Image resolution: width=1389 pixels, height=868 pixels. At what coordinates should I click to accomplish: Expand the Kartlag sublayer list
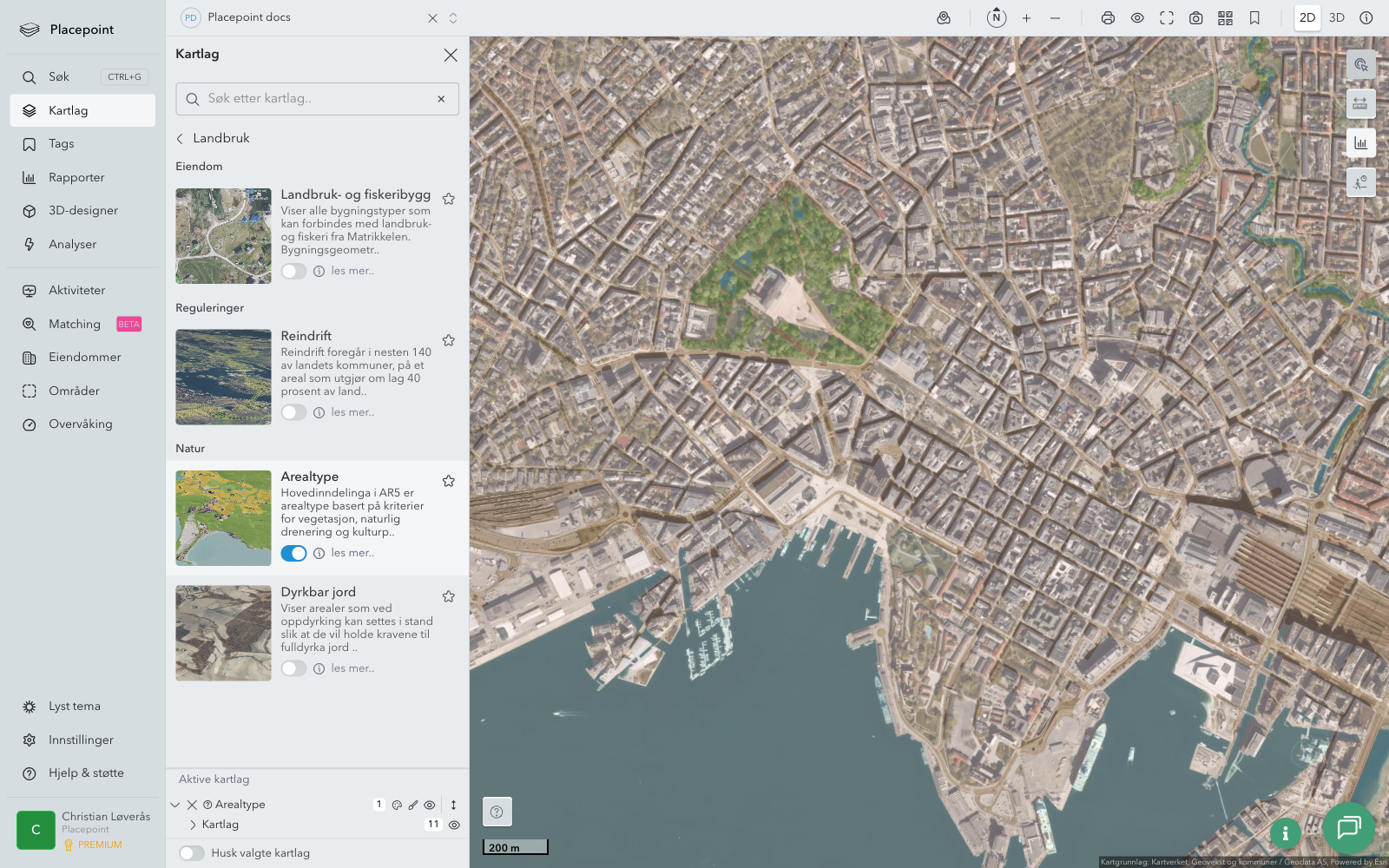(x=193, y=825)
